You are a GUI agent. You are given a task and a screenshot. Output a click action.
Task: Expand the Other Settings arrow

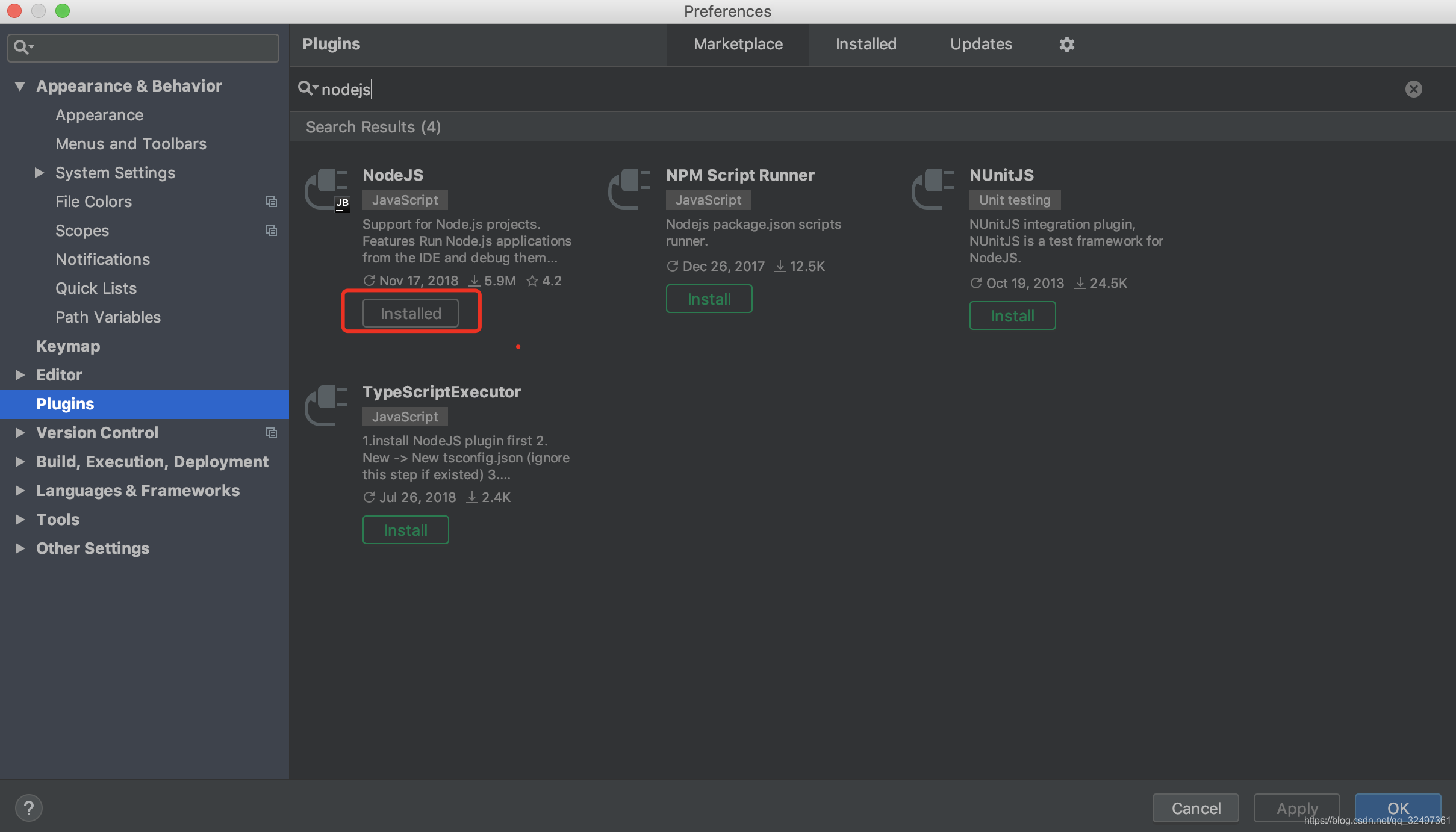coord(20,548)
